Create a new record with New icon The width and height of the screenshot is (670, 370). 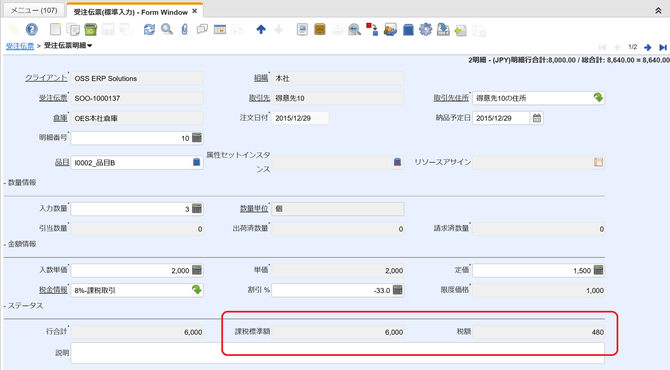click(56, 29)
